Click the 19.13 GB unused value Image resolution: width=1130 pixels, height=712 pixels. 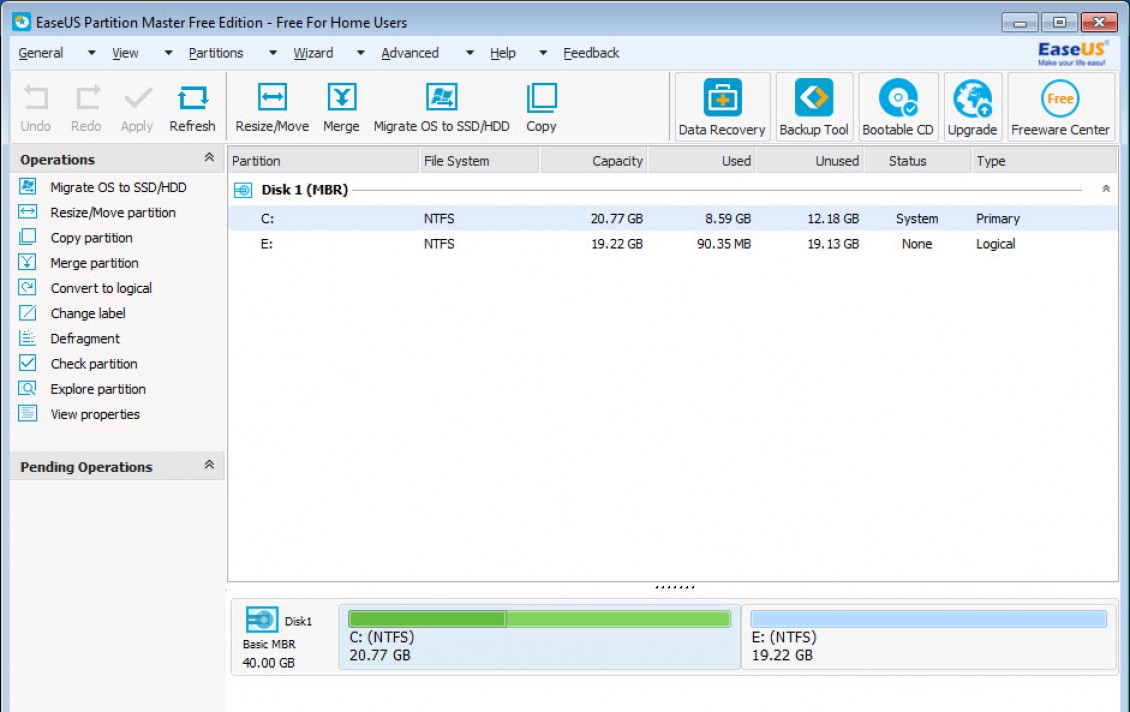click(833, 244)
